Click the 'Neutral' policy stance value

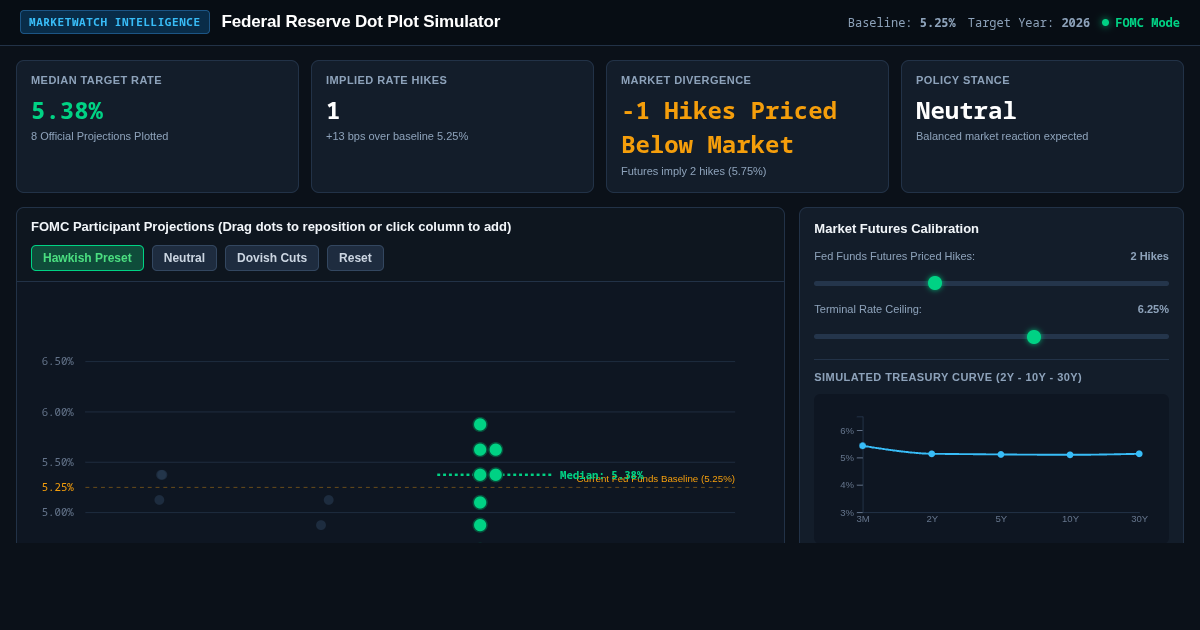click(966, 111)
